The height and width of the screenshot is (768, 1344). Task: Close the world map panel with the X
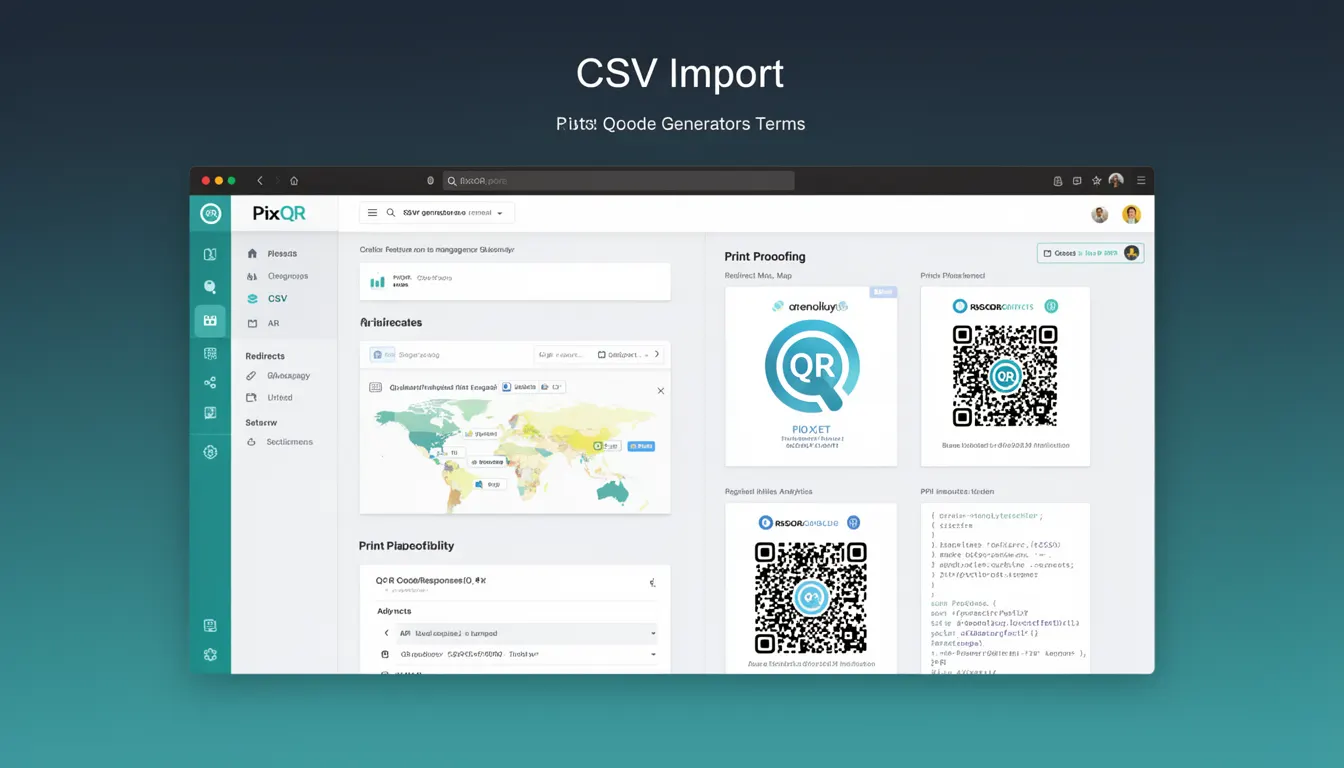tap(660, 391)
